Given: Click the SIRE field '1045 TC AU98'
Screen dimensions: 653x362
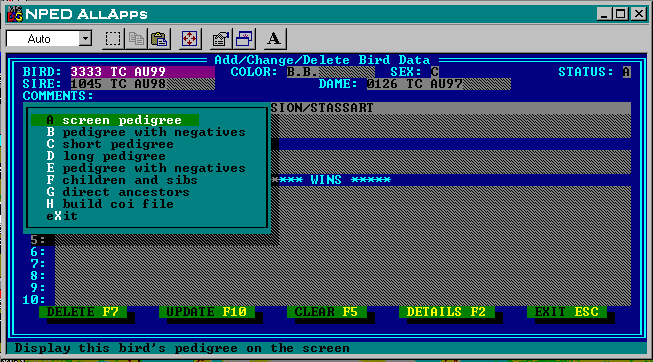Looking at the screenshot, I should pyautogui.click(x=142, y=84).
